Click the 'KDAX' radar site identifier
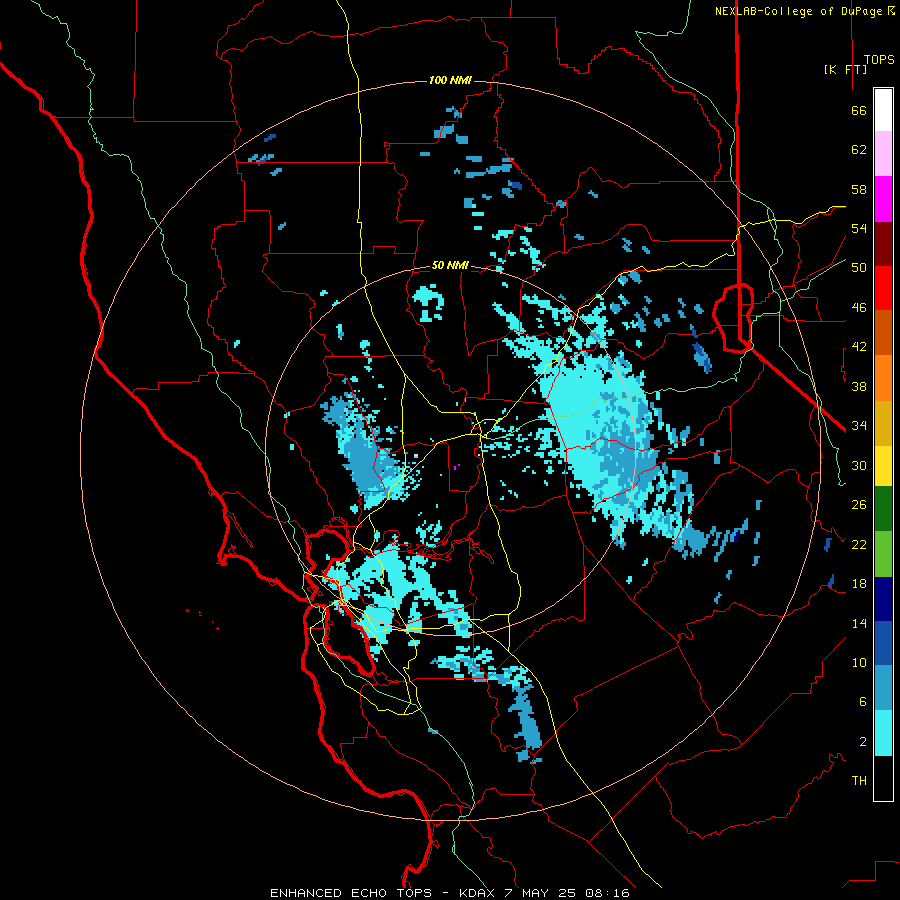 (476, 893)
